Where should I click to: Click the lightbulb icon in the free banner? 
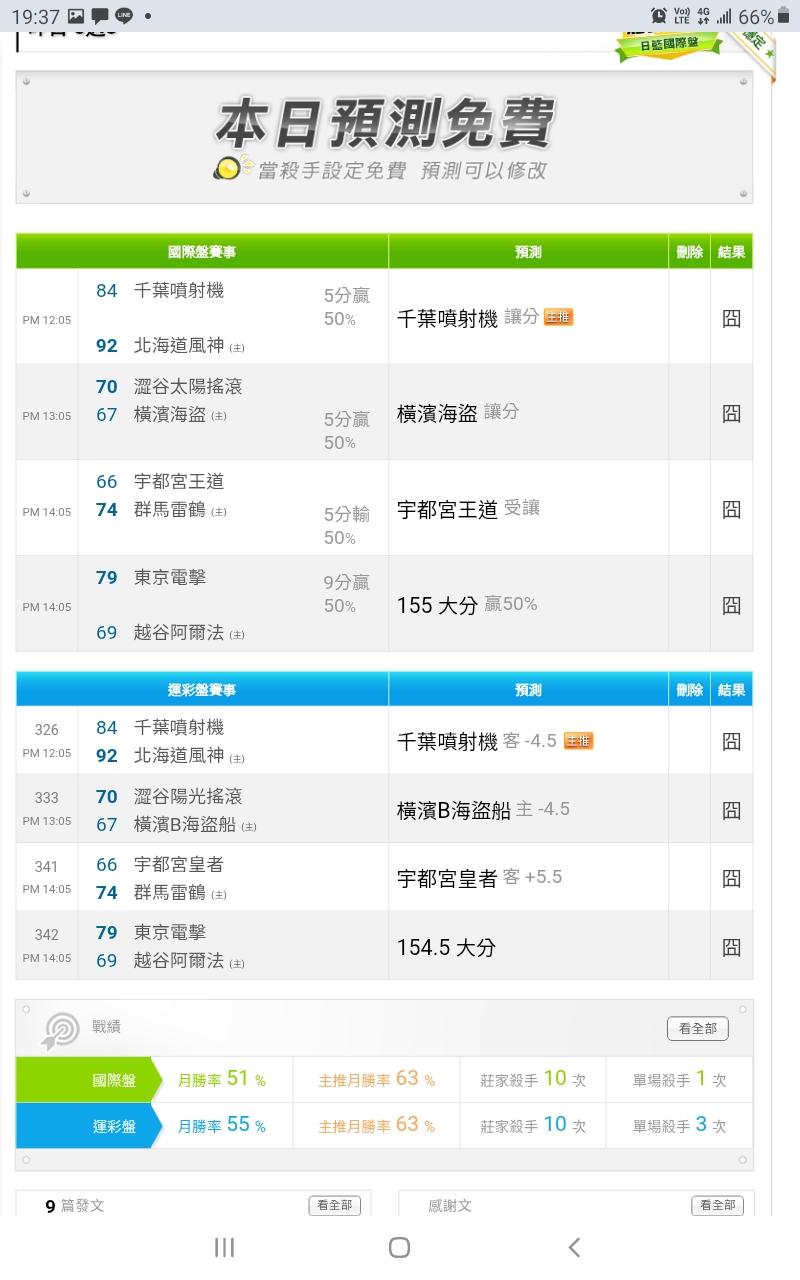(x=231, y=169)
